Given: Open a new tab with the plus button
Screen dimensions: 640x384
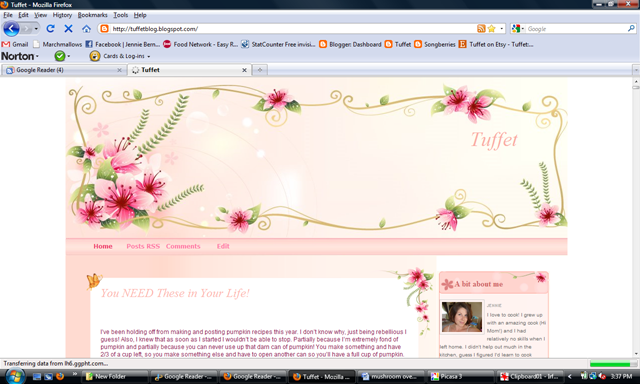Looking at the screenshot, I should 260,70.
